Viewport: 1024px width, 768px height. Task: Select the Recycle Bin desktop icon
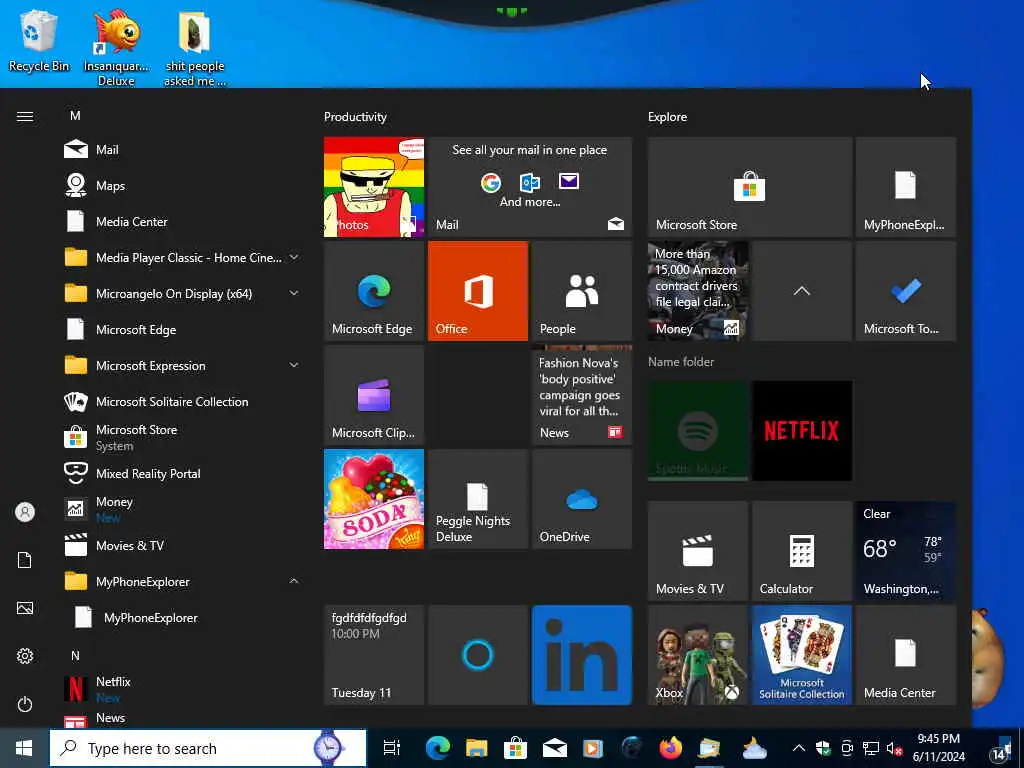click(39, 42)
